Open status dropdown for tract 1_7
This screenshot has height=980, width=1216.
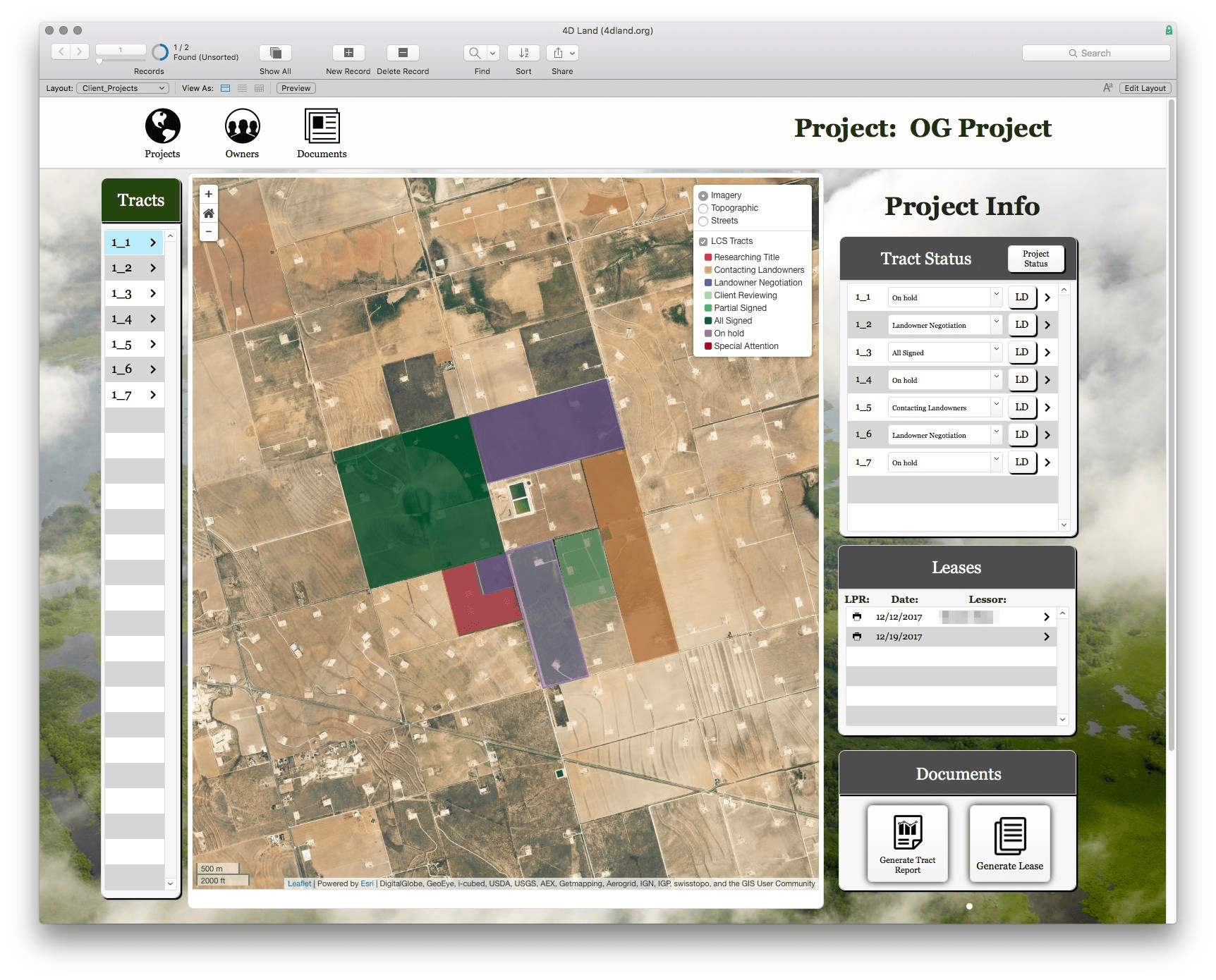pyautogui.click(x=945, y=463)
